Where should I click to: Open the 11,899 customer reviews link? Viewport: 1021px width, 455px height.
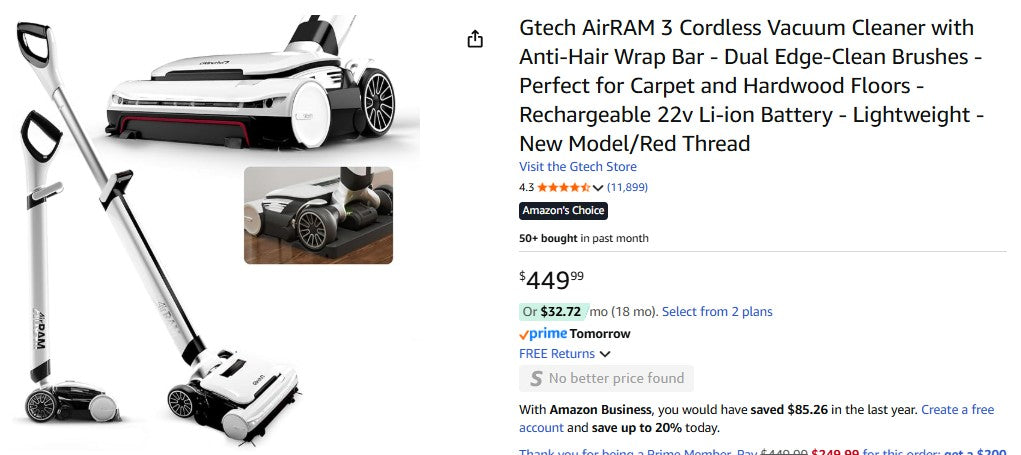tap(627, 187)
